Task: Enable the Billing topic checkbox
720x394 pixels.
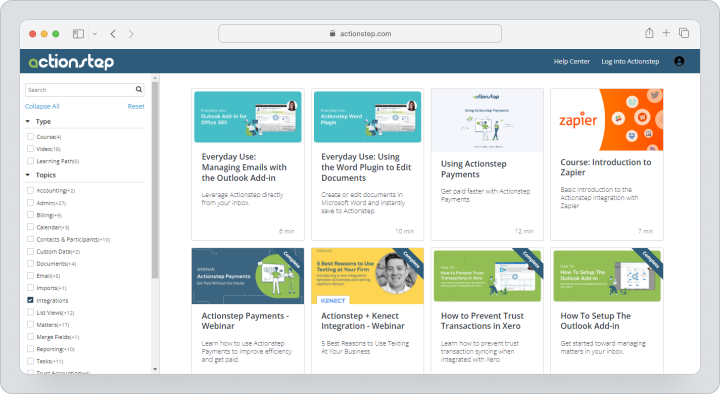Action: click(x=30, y=214)
